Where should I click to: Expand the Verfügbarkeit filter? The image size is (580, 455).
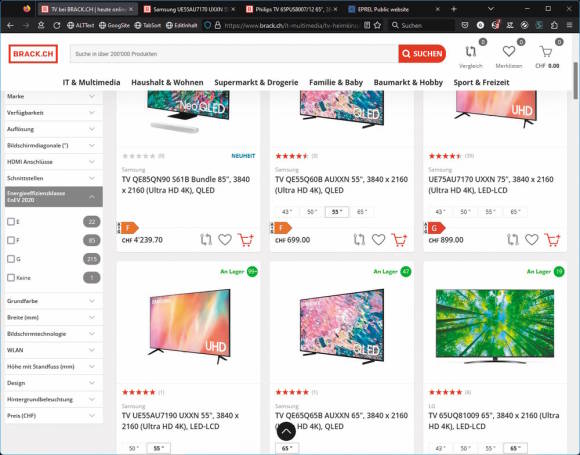click(x=54, y=112)
